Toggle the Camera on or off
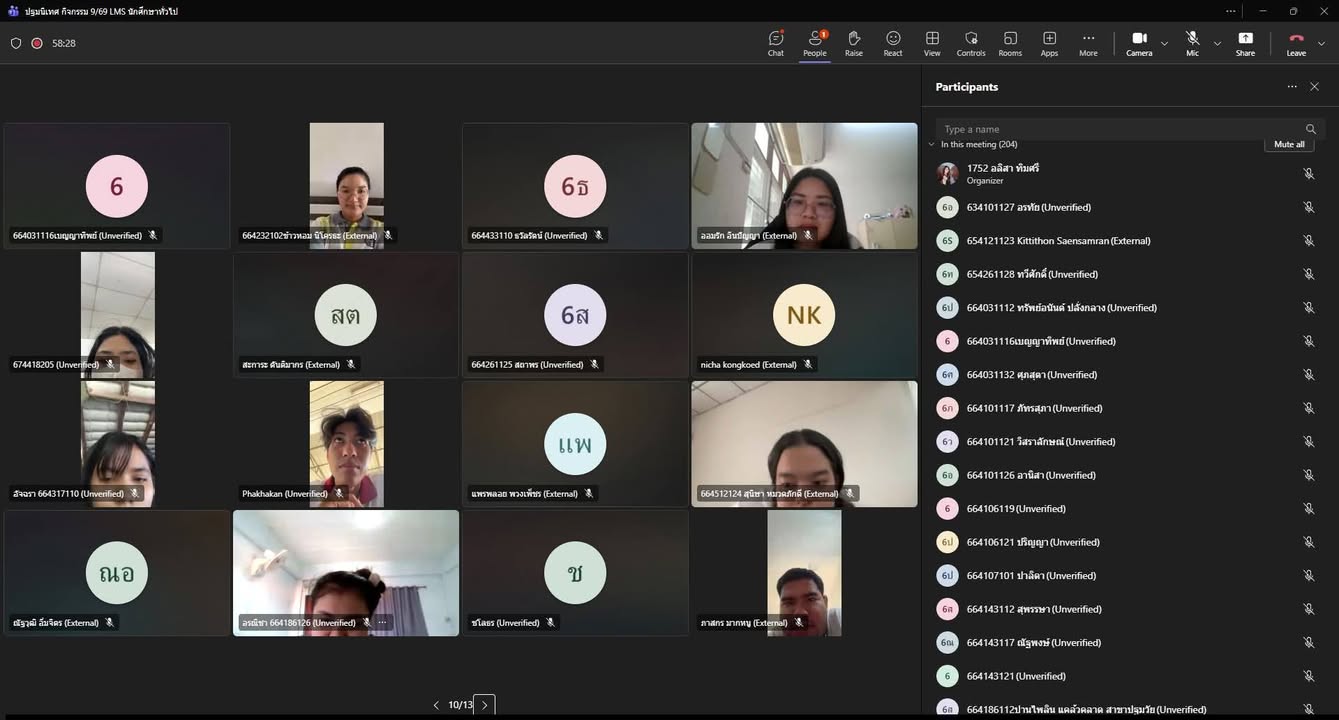Viewport: 1339px width, 720px height. [1139, 43]
